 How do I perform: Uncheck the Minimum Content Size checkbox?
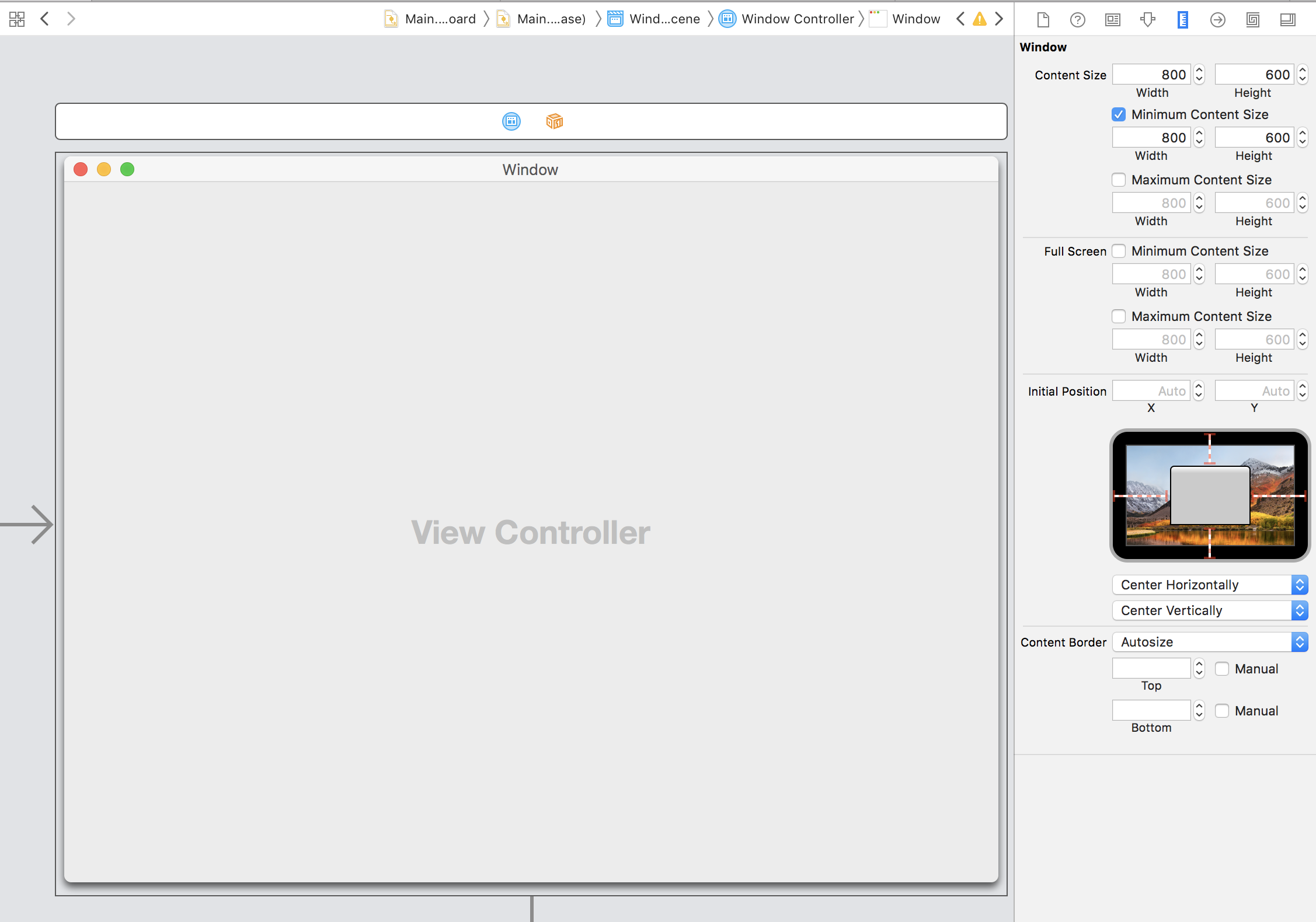pos(1118,114)
